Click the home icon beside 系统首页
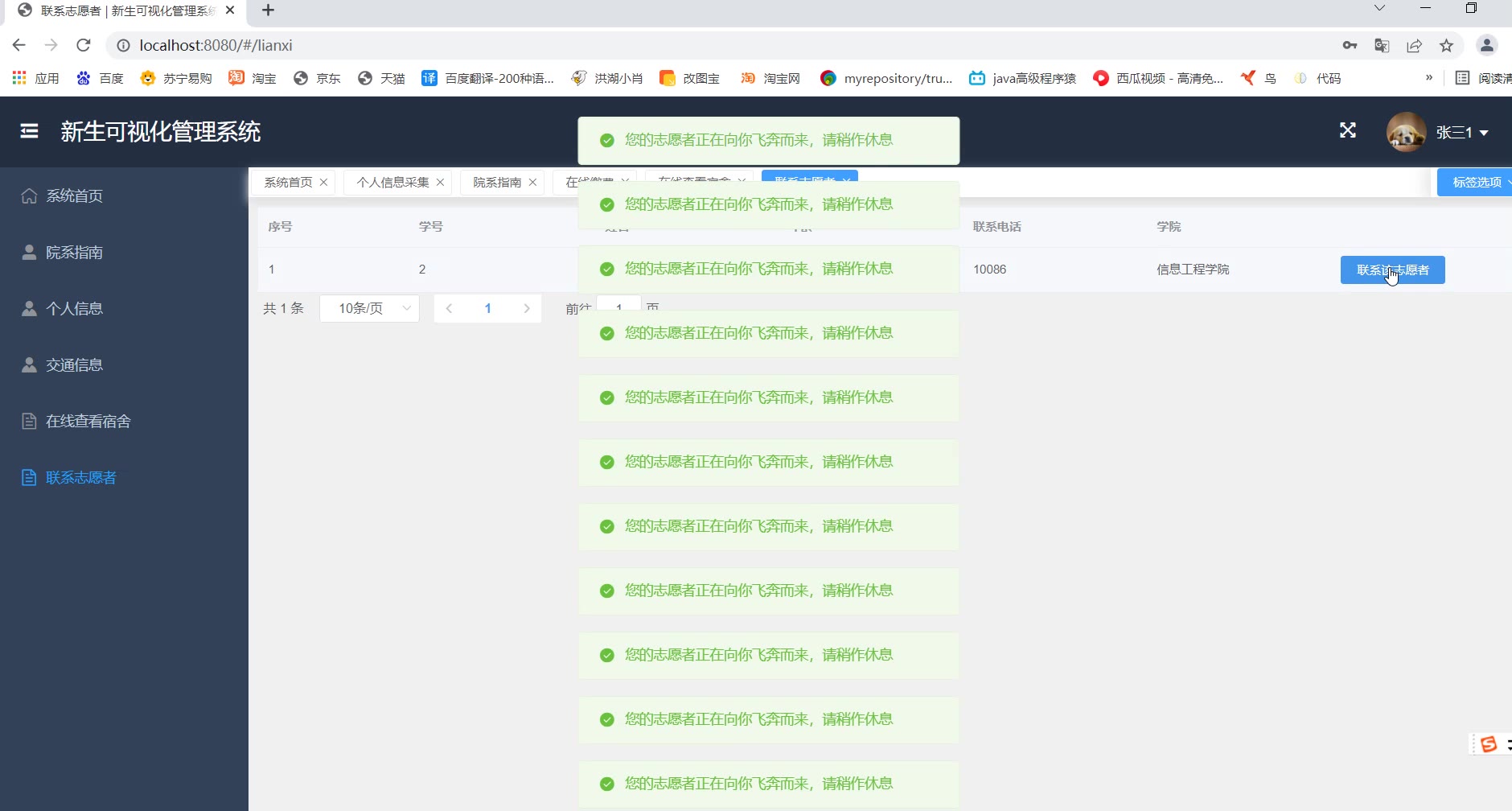Viewport: 1512px width, 811px height. click(29, 196)
